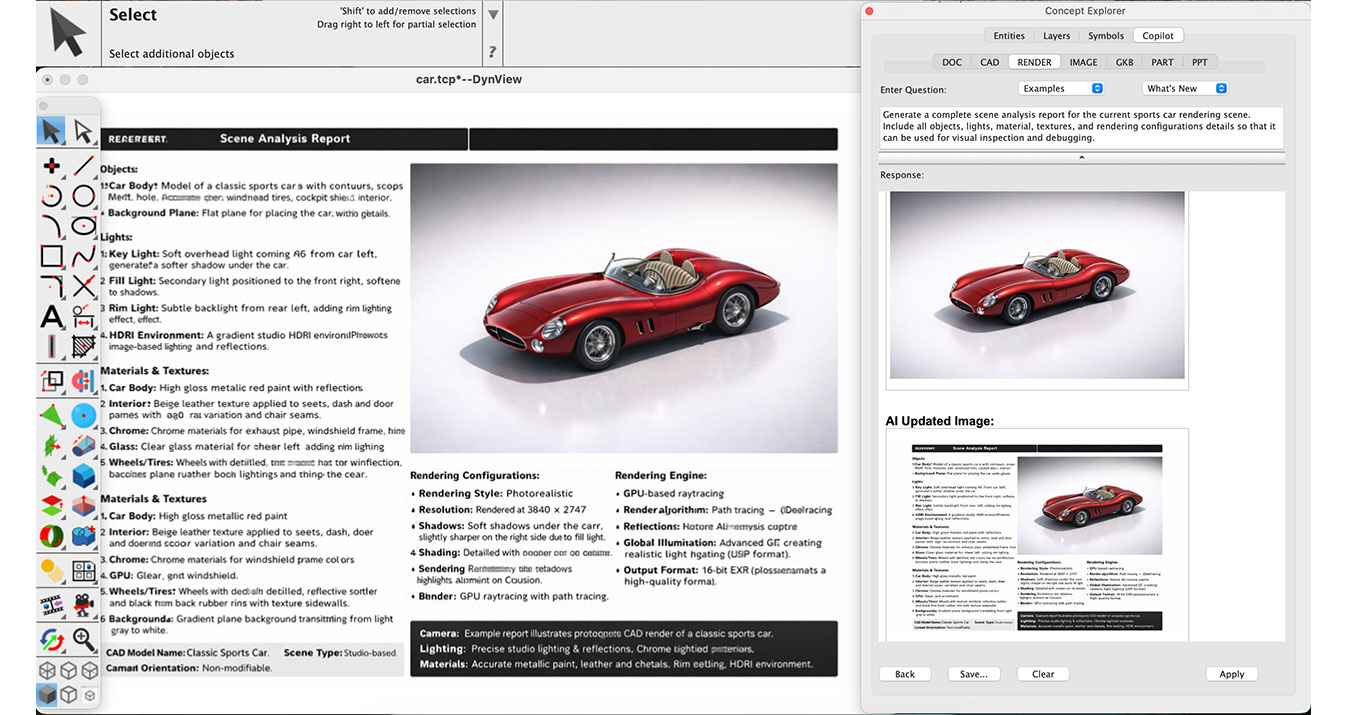This screenshot has height=715, width=1347.
Task: Select the CAD mode tab
Action: [989, 62]
